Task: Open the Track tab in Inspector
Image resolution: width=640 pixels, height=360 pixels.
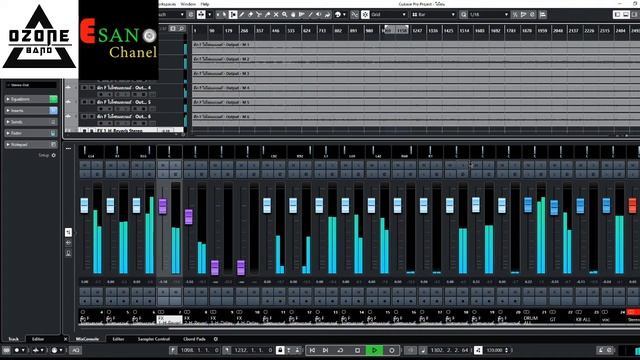Action: pos(13,339)
